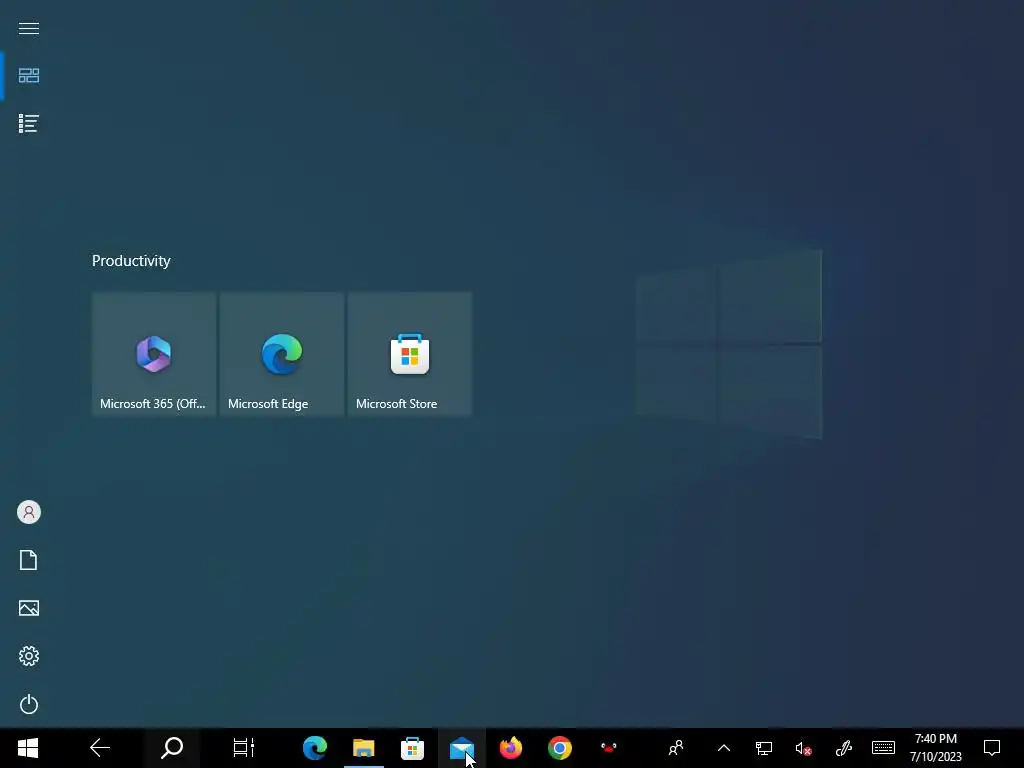Show hidden system tray icons
This screenshot has width=1024, height=768.
pos(724,748)
